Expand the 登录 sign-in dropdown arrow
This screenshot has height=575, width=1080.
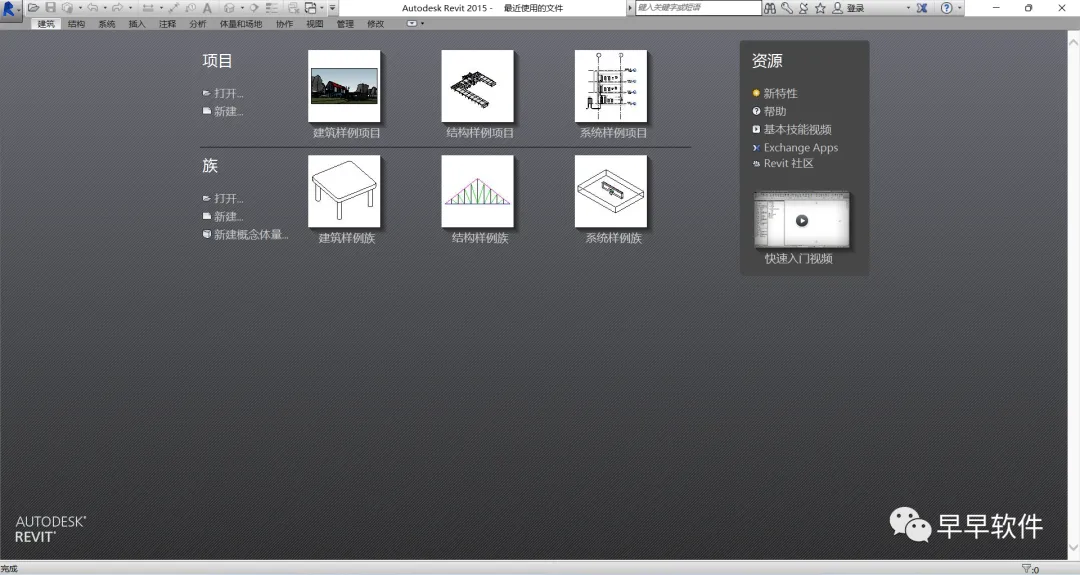click(908, 8)
